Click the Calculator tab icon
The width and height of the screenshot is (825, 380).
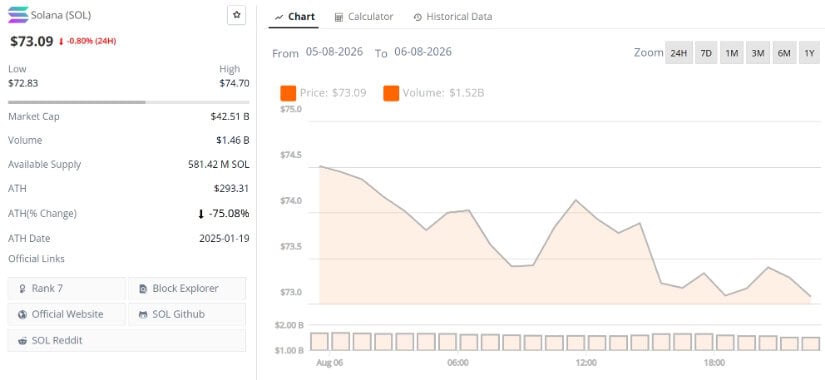pyautogui.click(x=339, y=17)
